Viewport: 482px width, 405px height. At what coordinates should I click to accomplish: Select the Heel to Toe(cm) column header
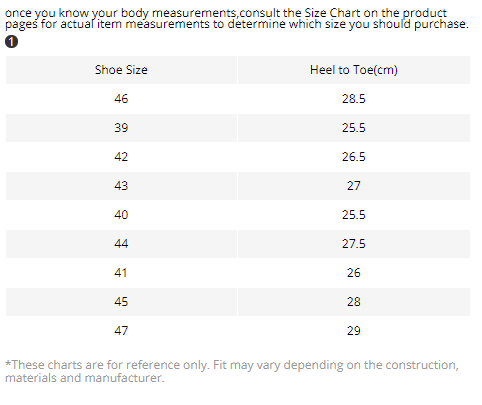click(x=354, y=70)
